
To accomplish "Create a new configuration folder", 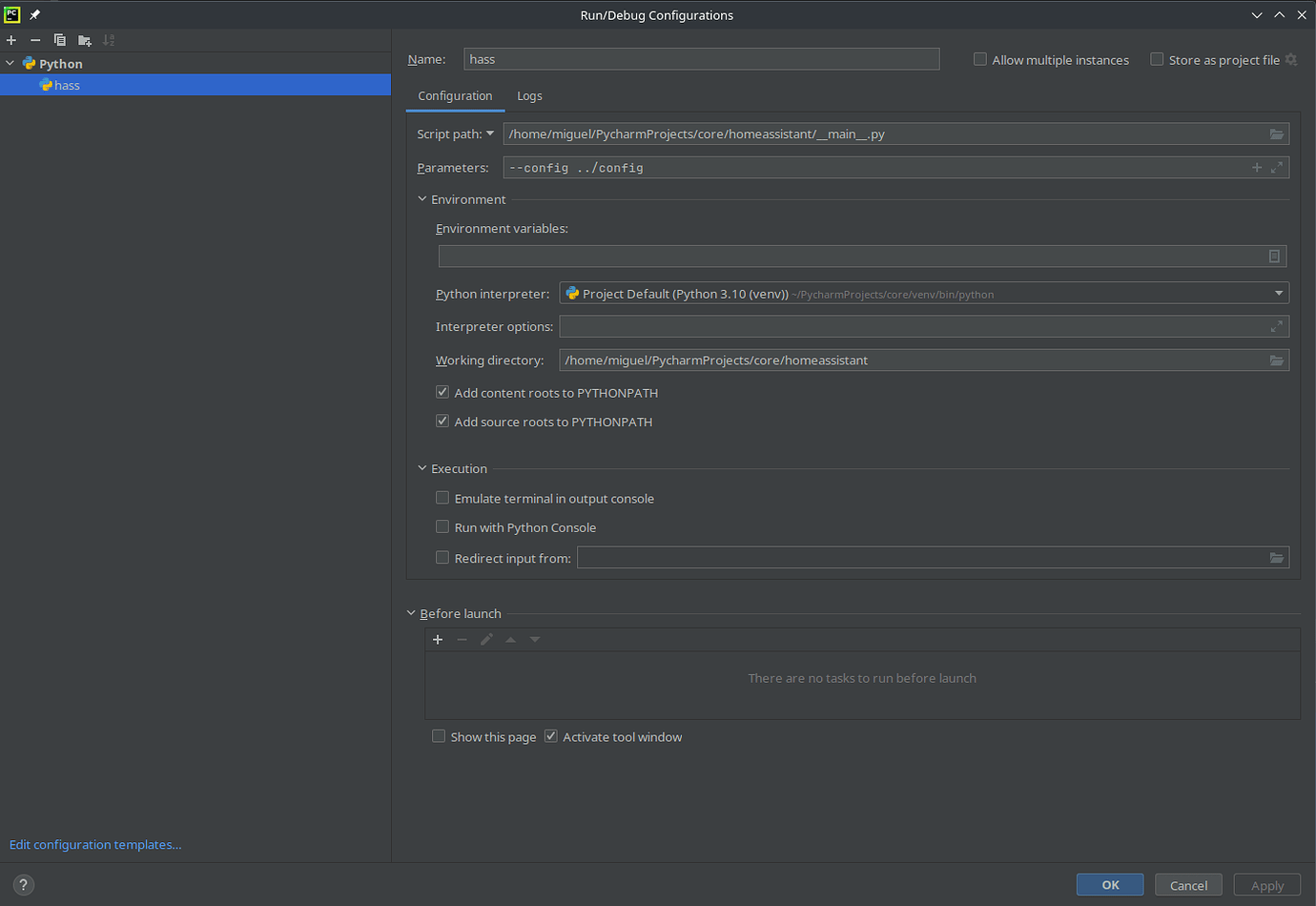I will coord(84,40).
